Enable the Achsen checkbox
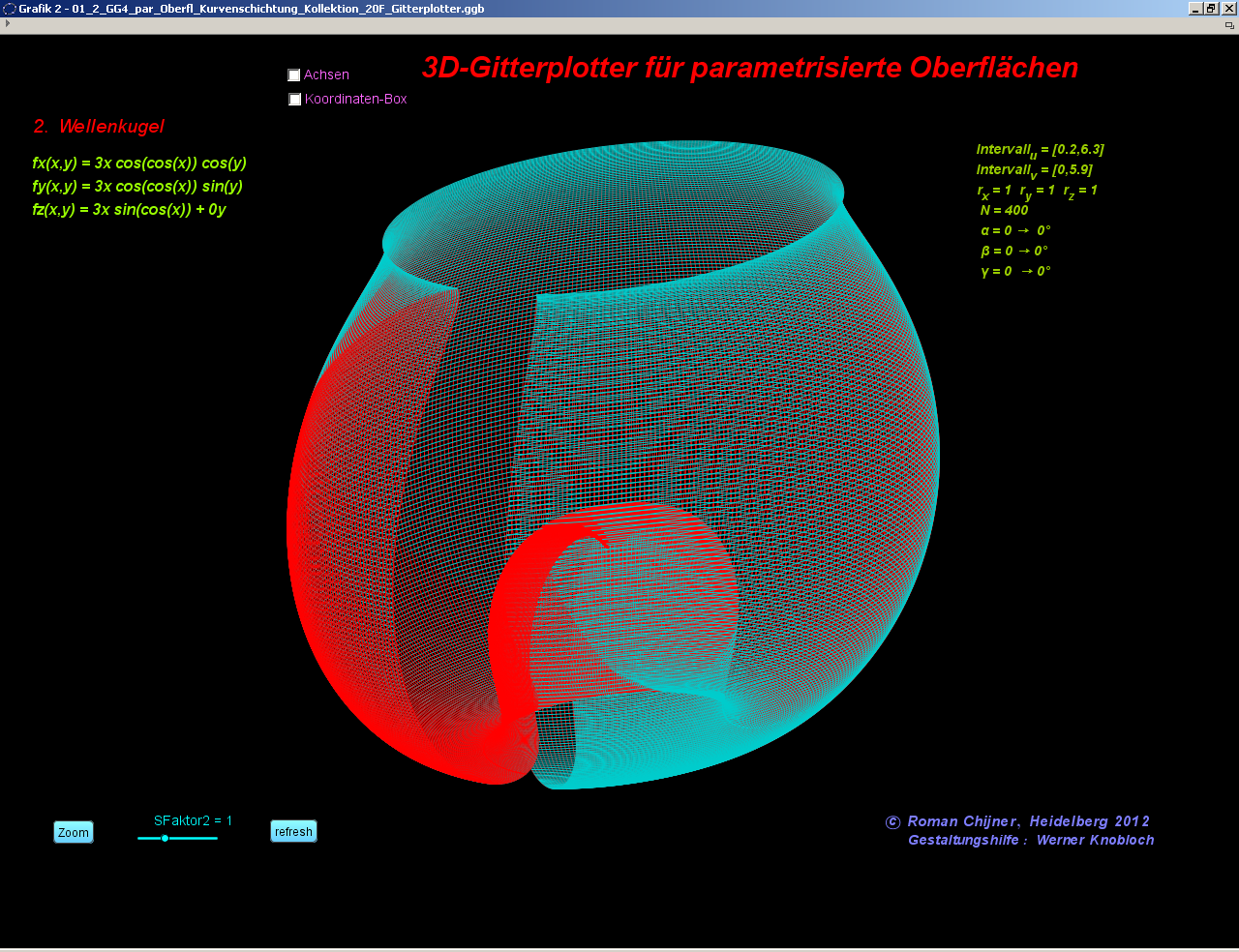 294,75
